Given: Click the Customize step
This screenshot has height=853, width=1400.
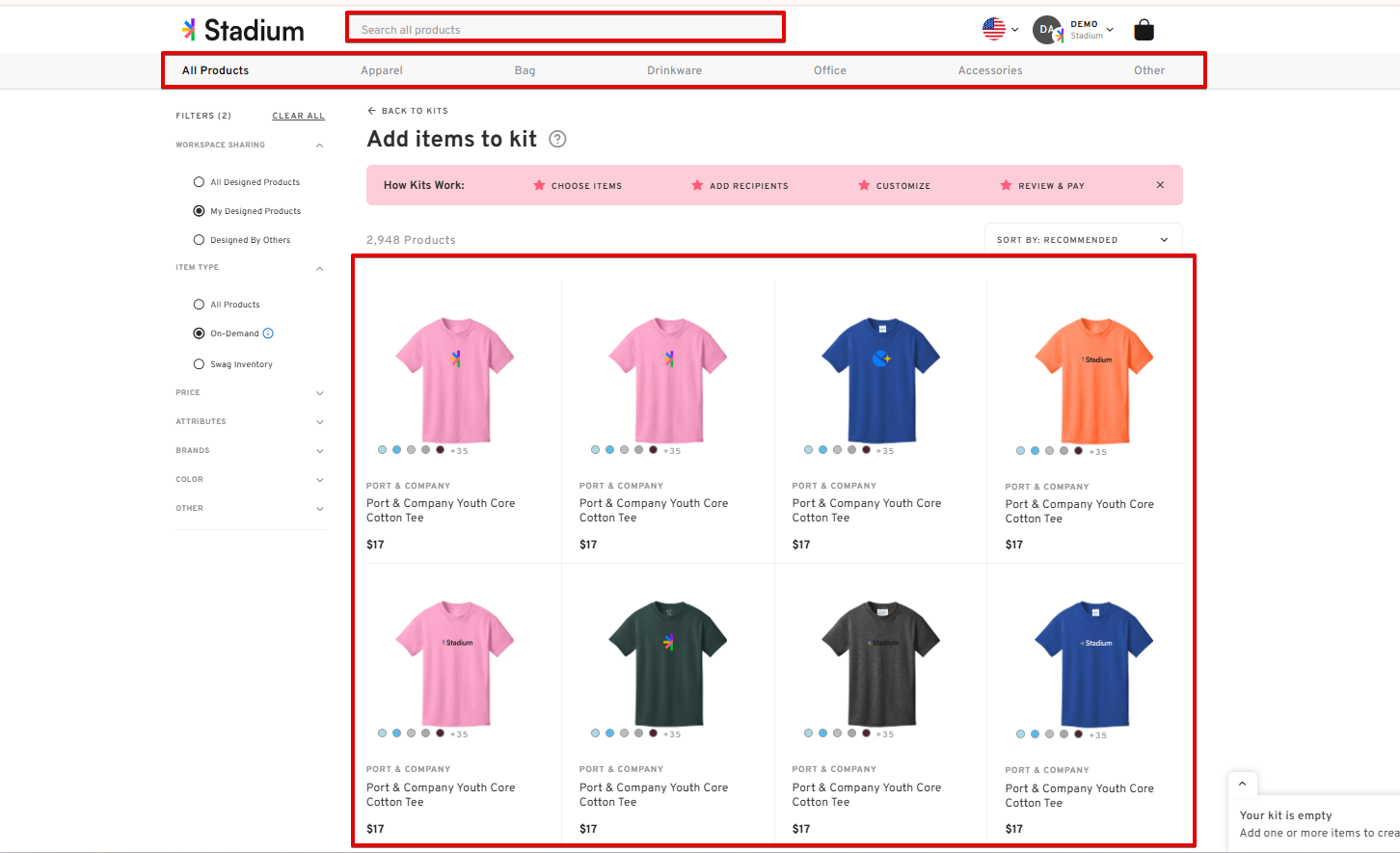Looking at the screenshot, I should pos(895,185).
